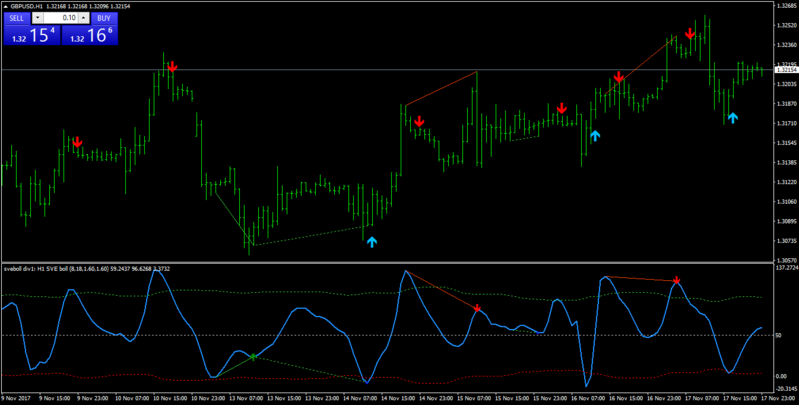Image resolution: width=799 pixels, height=405 pixels.
Task: Select the blue buy arrow near 16 Nov 07:00
Action: click(595, 136)
